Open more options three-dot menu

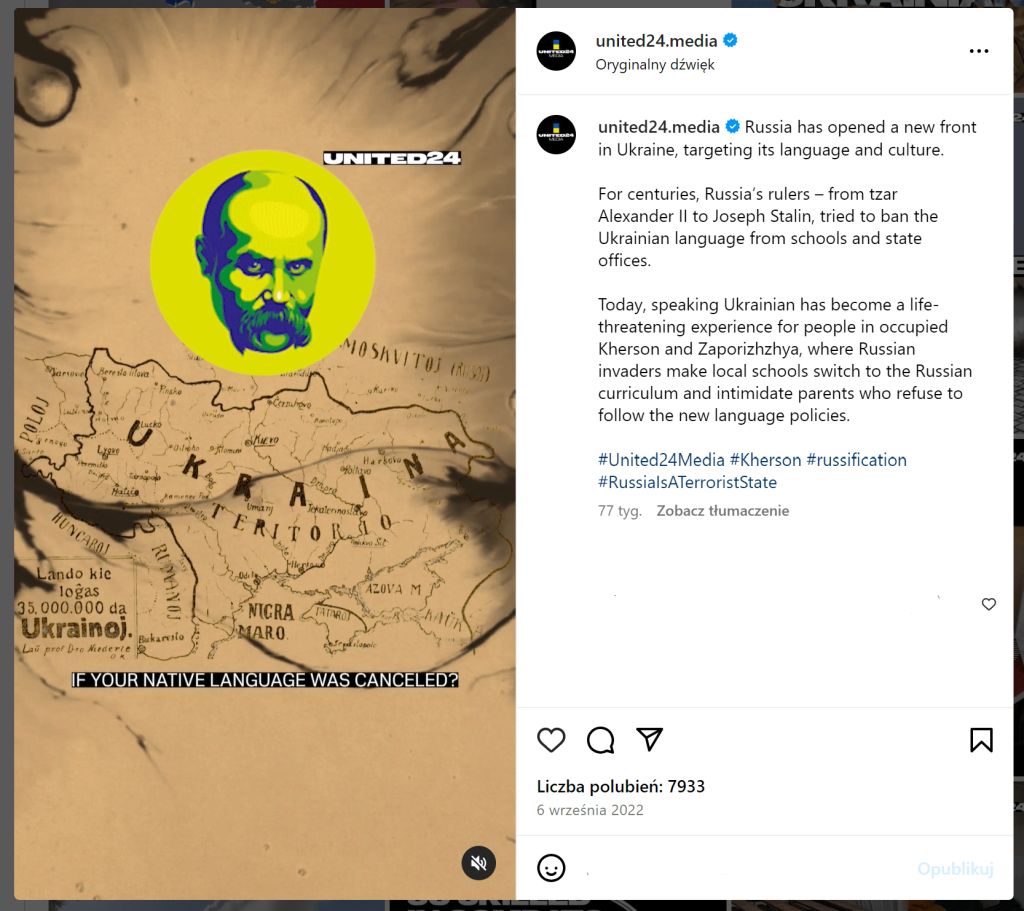978,51
